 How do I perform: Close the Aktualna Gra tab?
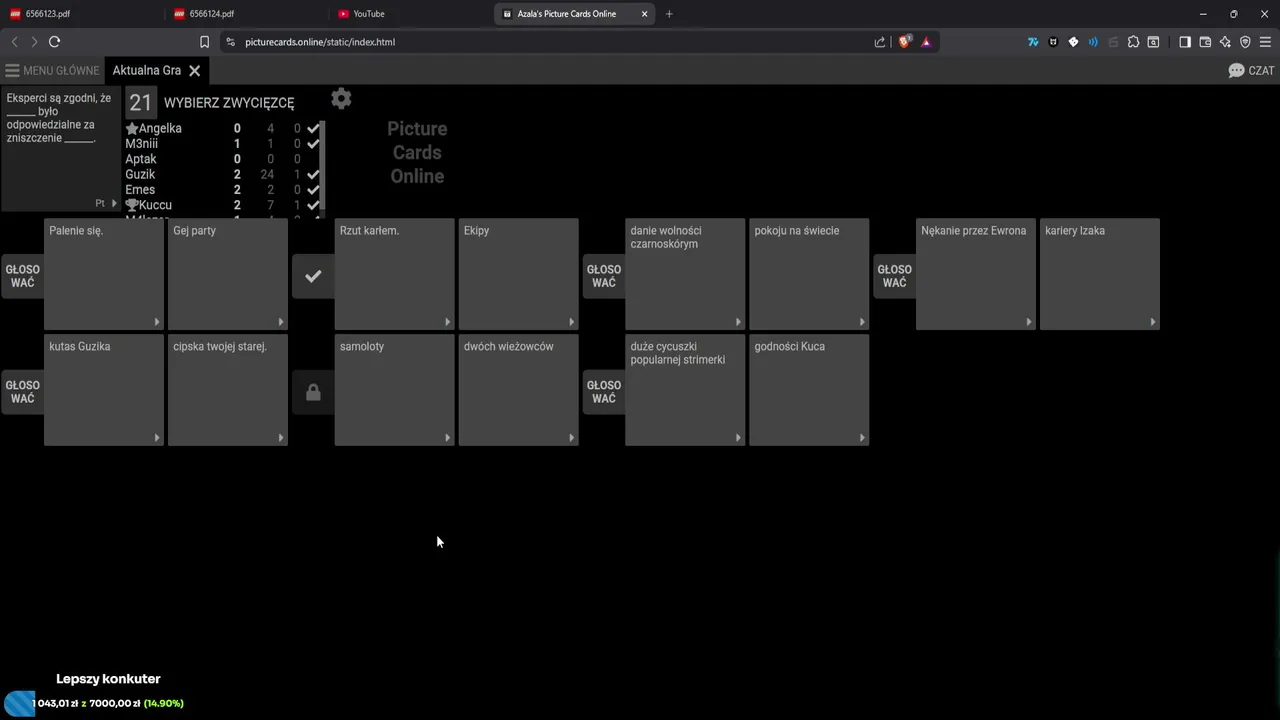point(195,71)
